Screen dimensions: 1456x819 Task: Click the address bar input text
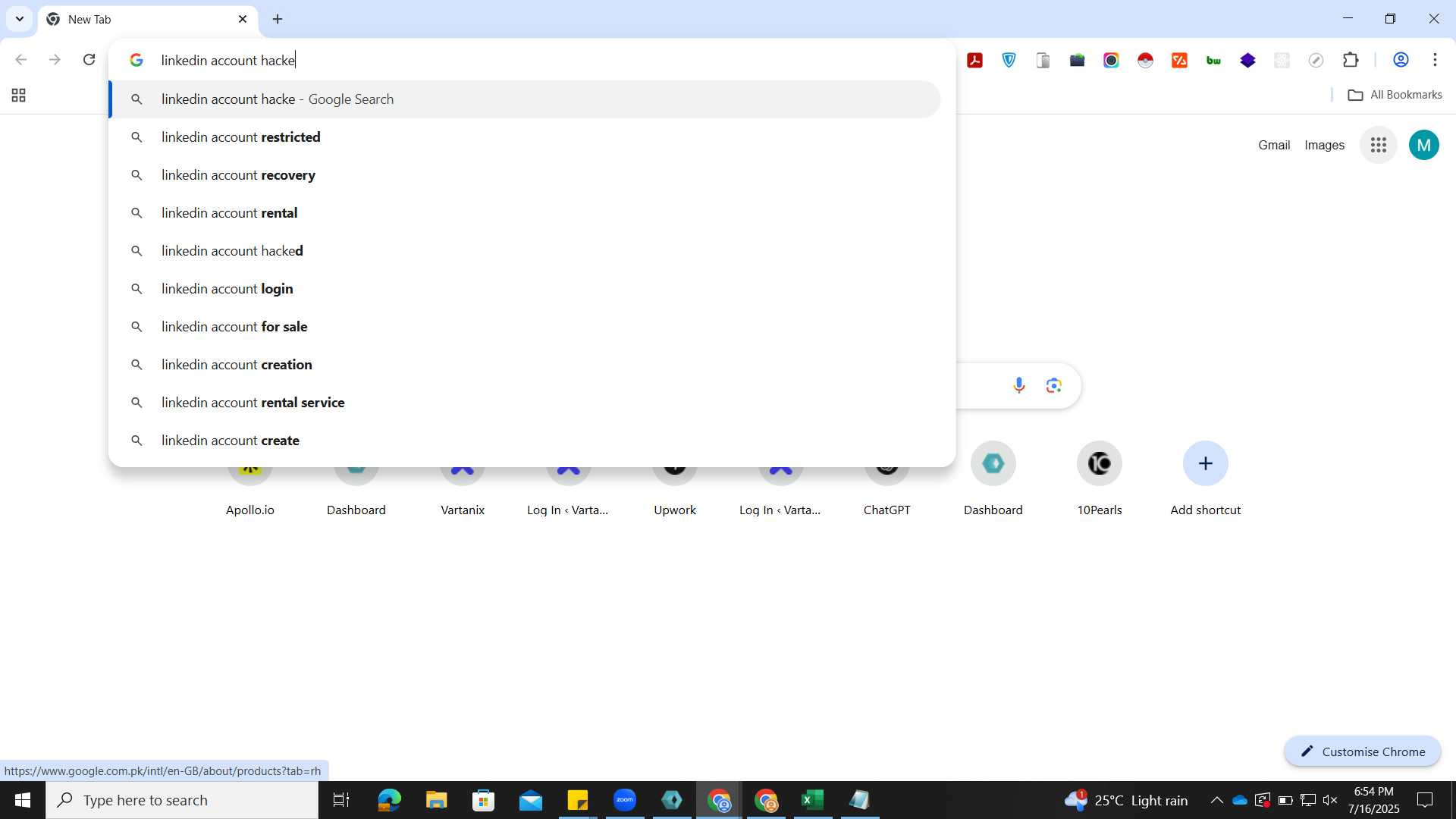pos(228,60)
